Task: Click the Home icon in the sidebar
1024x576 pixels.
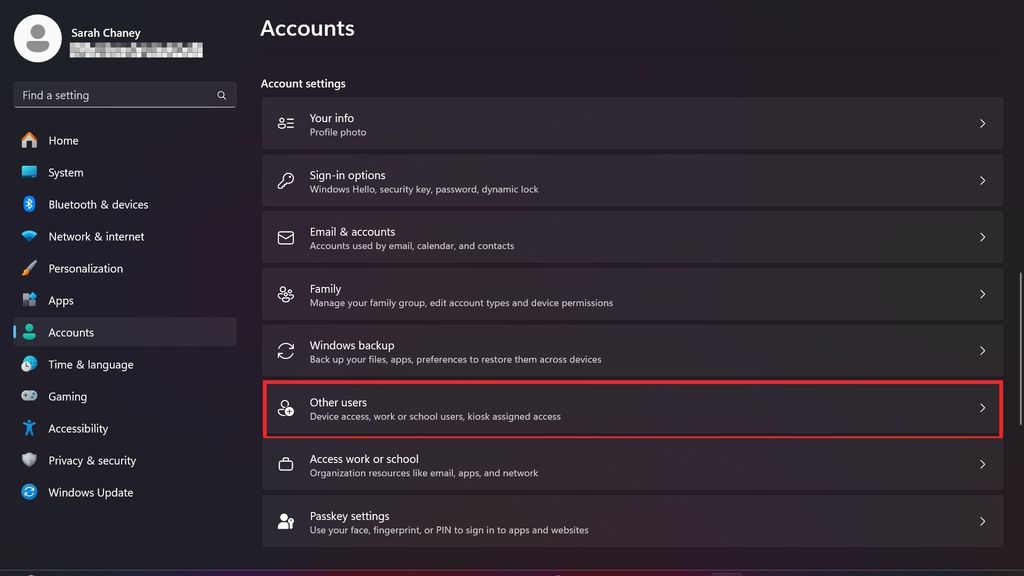Action: [x=31, y=140]
